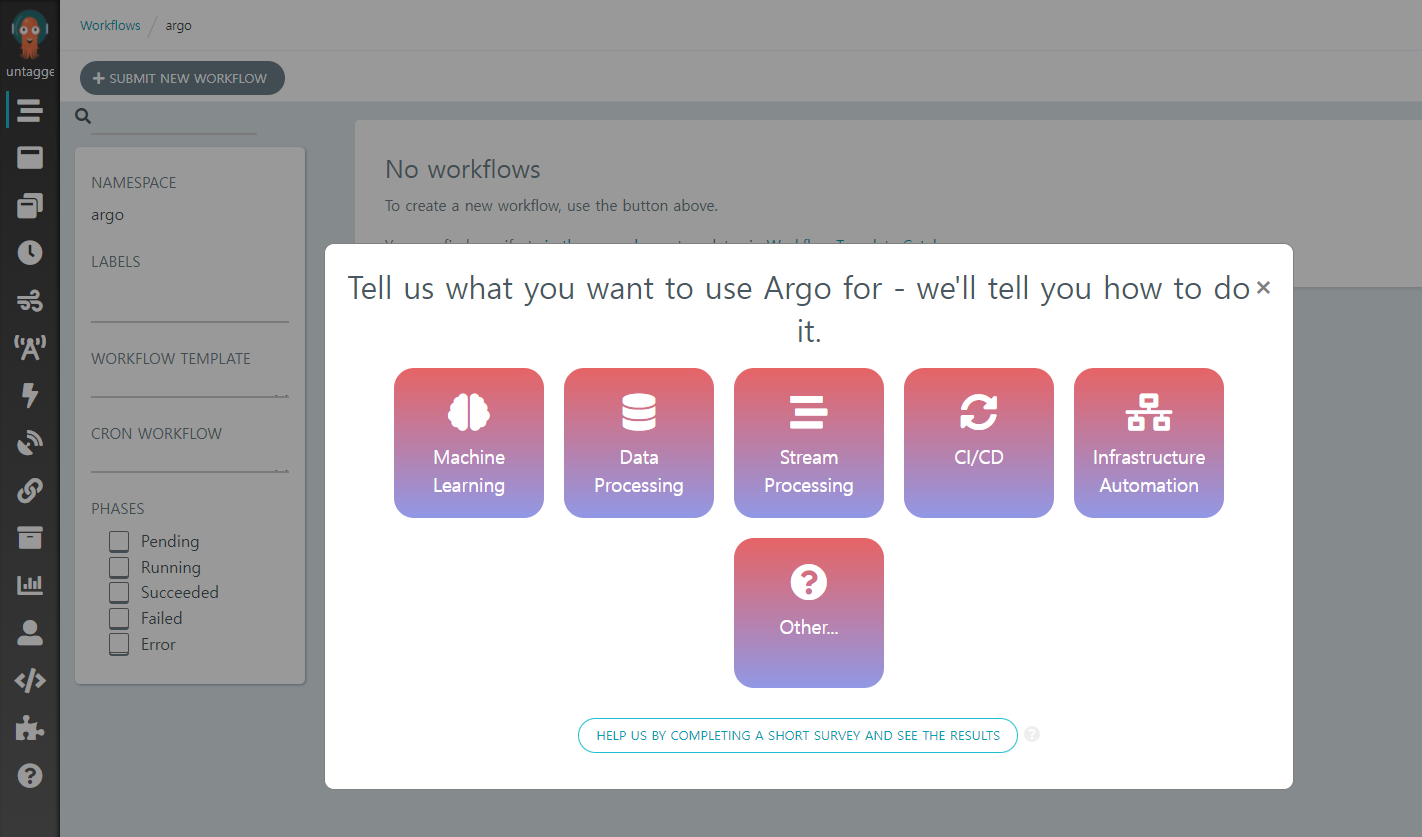Open Workflows view in sidebar
Screen dimensions: 1422x837
[x=30, y=110]
